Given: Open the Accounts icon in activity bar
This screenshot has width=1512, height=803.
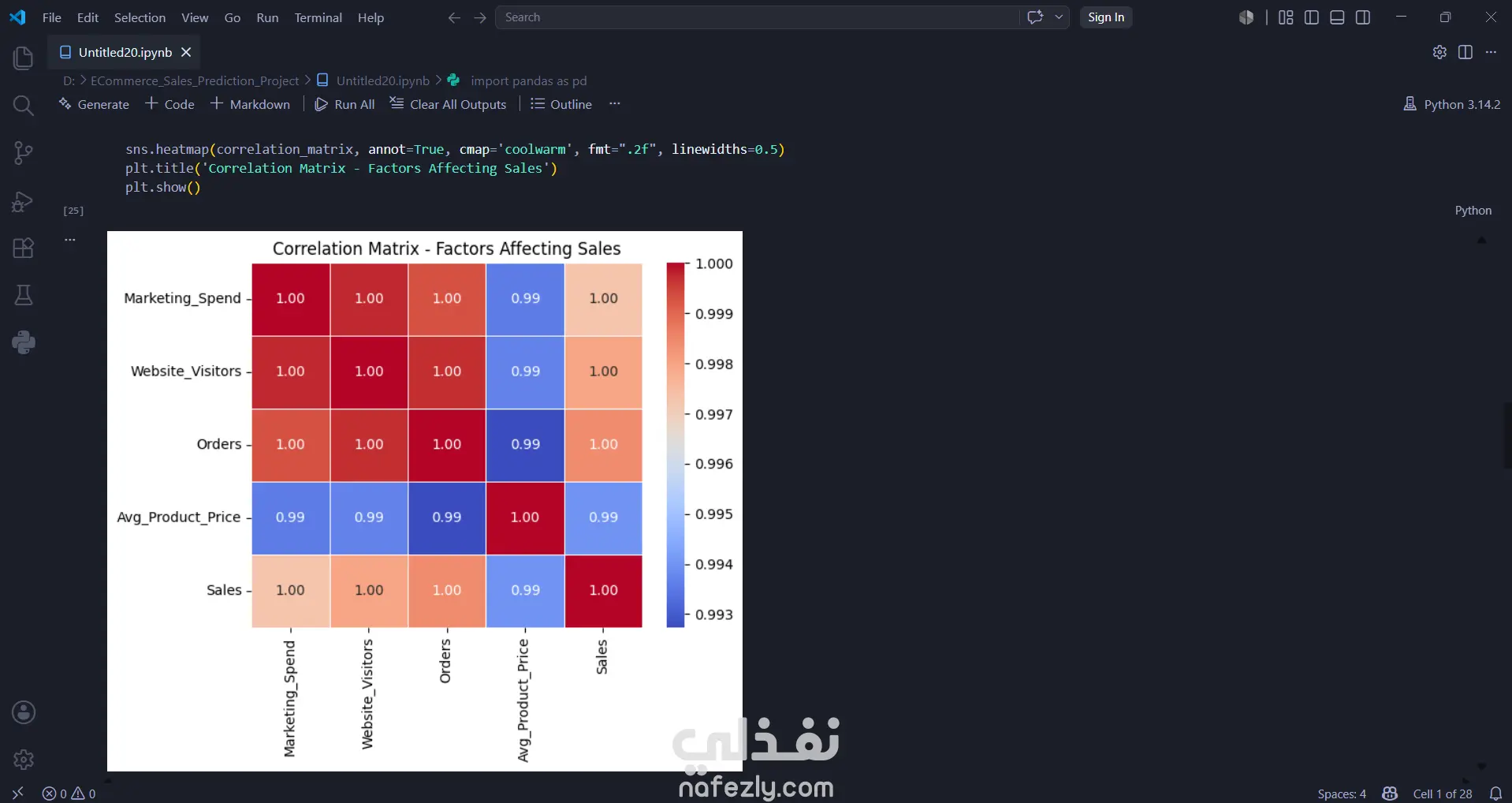Looking at the screenshot, I should point(24,712).
